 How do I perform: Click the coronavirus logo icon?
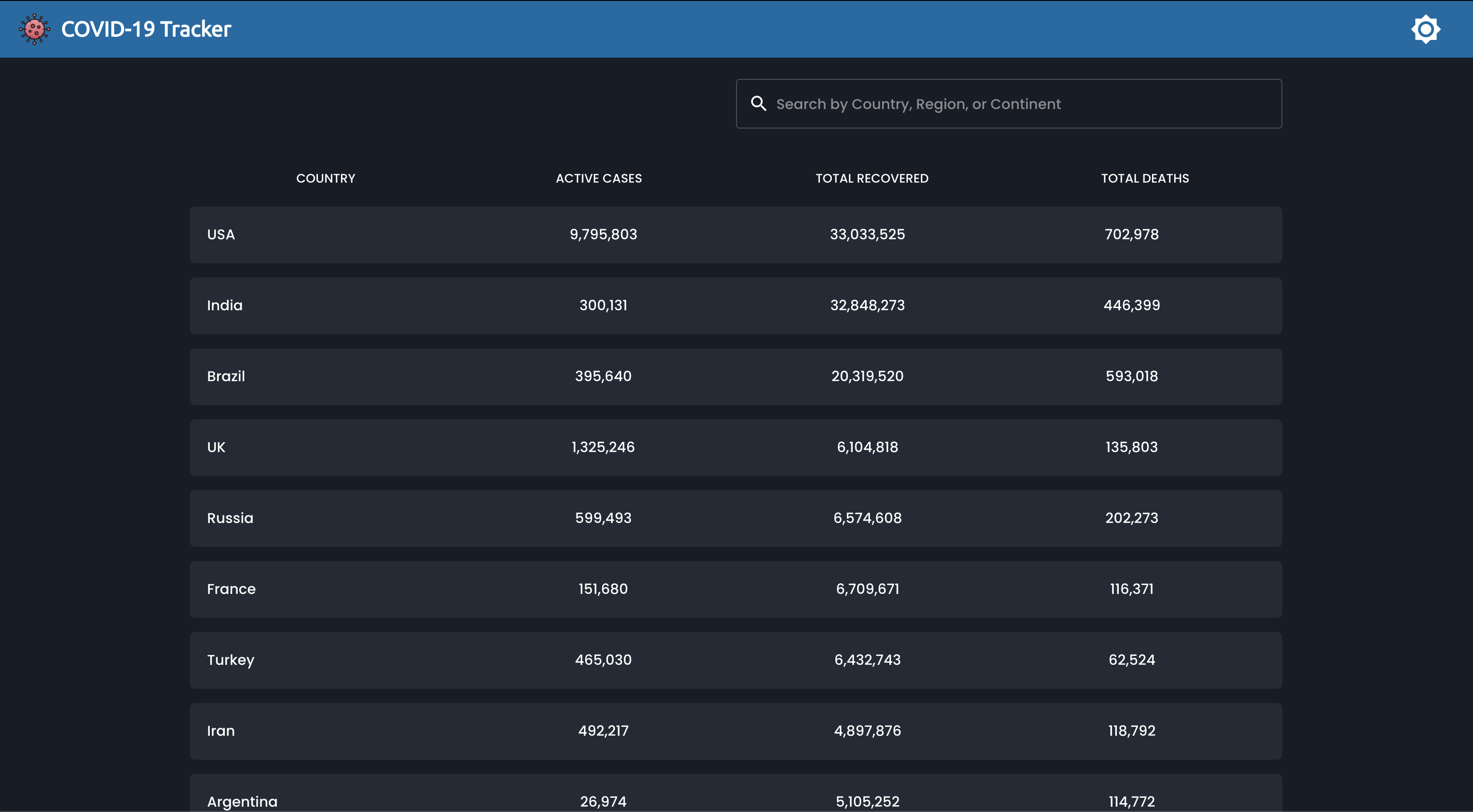click(34, 29)
